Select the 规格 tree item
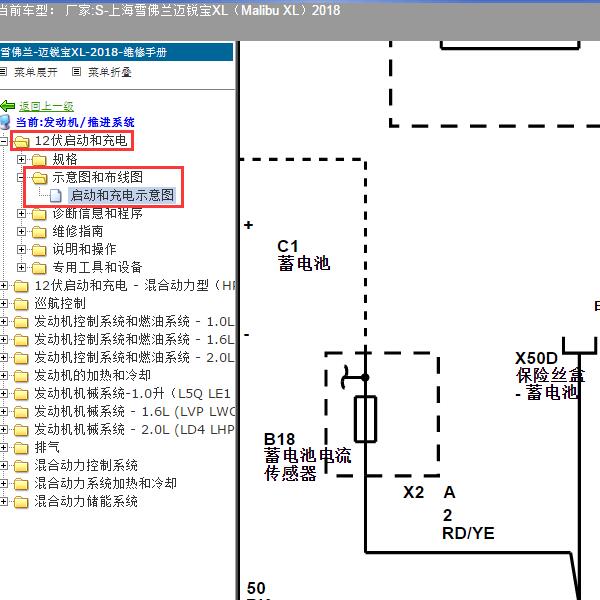This screenshot has height=600, width=600. [x=65, y=159]
